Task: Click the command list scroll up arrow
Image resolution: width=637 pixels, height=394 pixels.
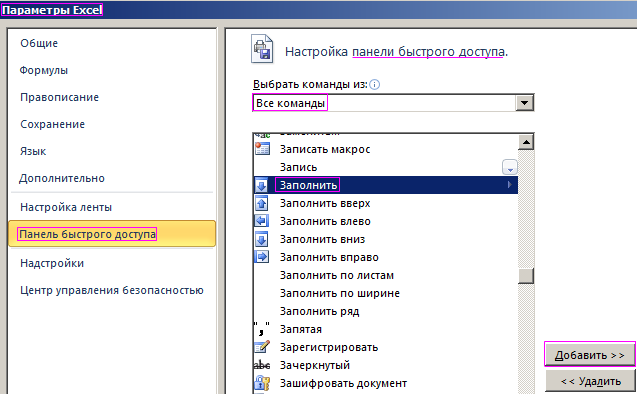Action: point(526,142)
